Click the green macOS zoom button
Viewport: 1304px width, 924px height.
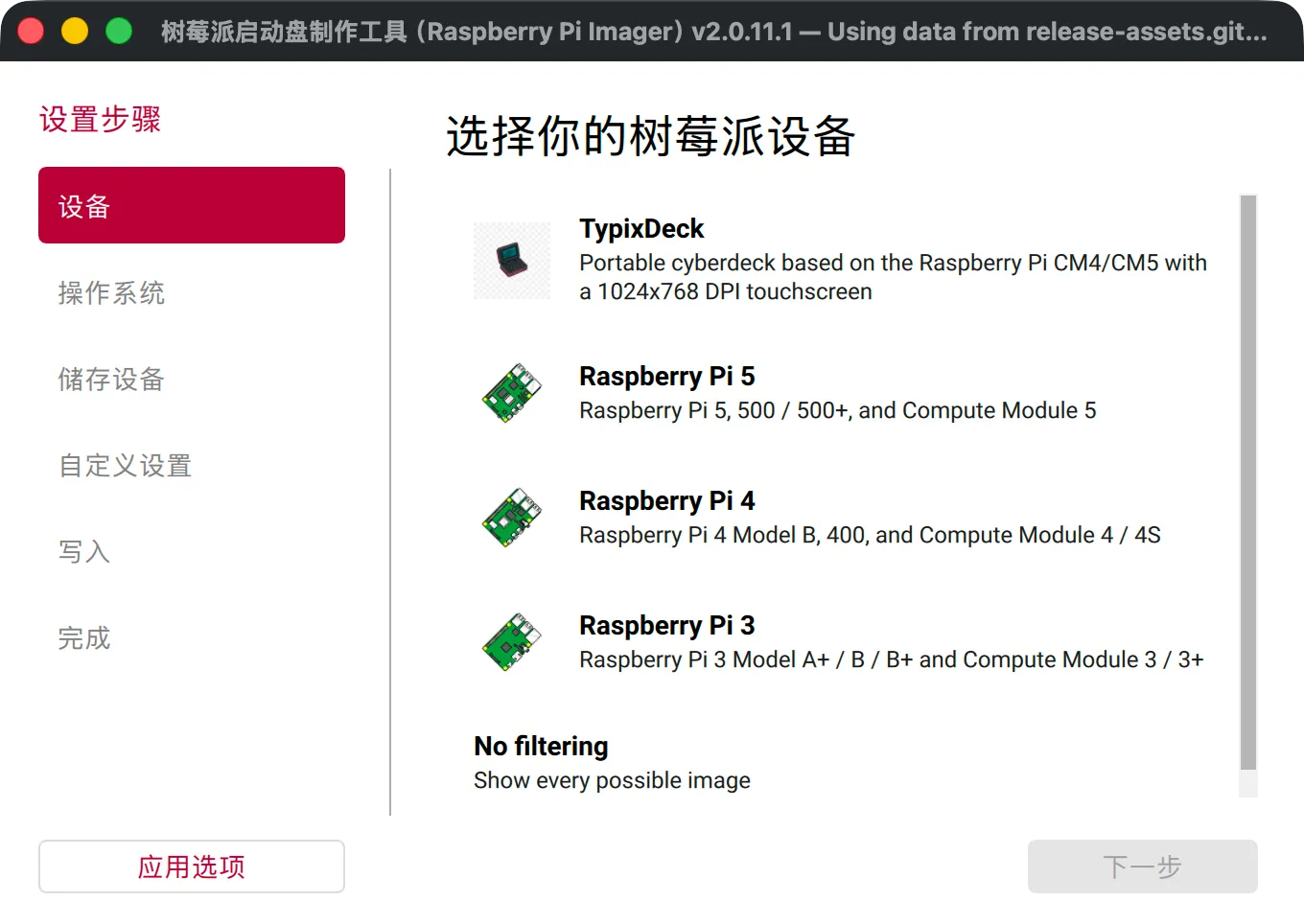pyautogui.click(x=119, y=31)
